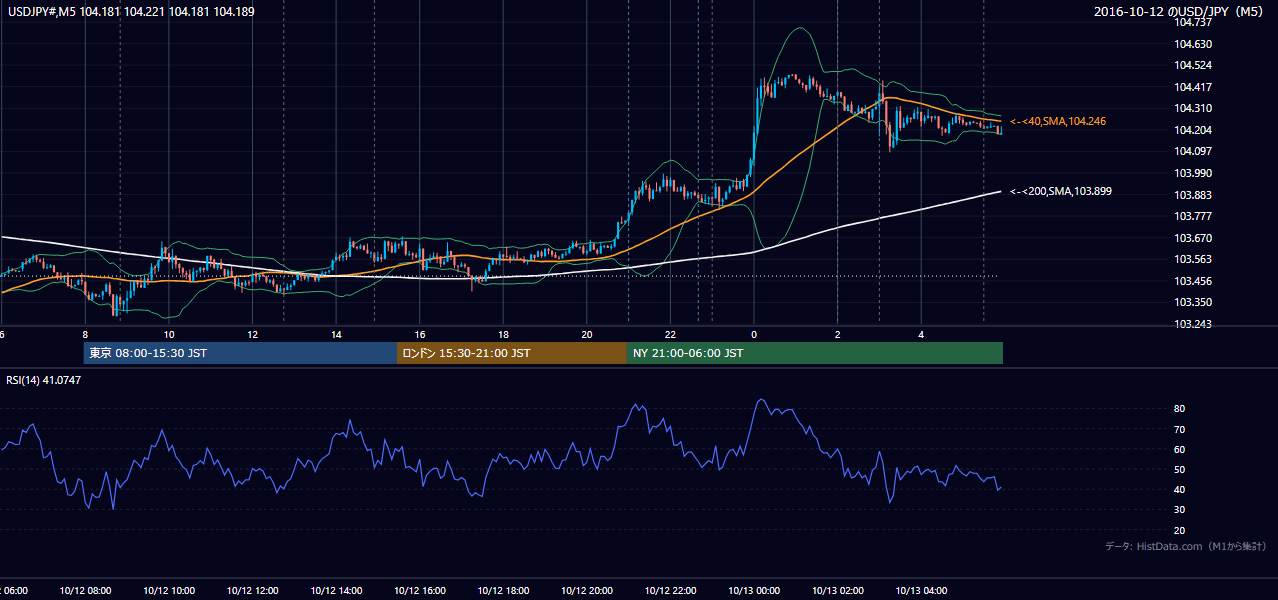Image resolution: width=1278 pixels, height=600 pixels.
Task: Click the date label 10/12 10:00
Action: (x=169, y=591)
